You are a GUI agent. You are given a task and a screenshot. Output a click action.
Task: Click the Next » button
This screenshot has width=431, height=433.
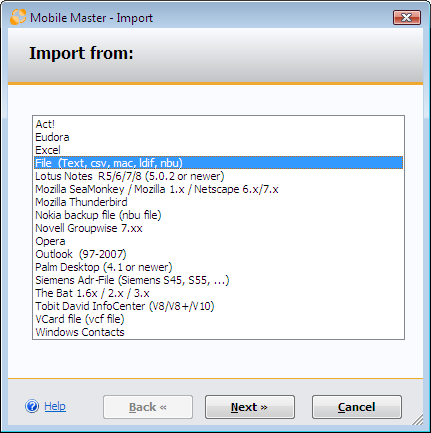pos(250,407)
